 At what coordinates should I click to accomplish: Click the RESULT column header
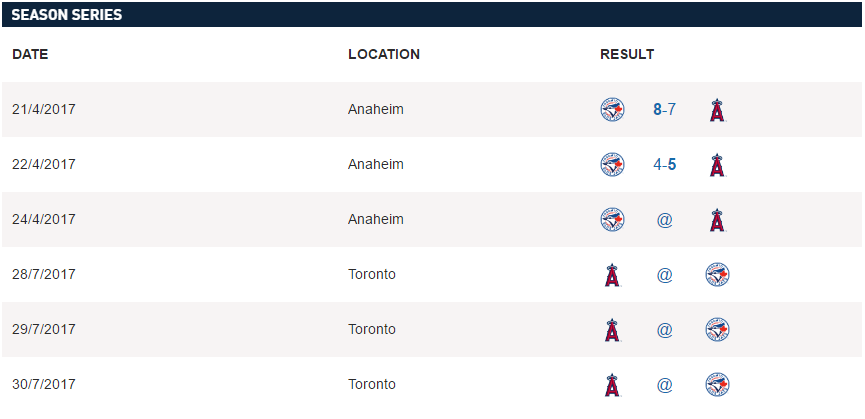[627, 54]
